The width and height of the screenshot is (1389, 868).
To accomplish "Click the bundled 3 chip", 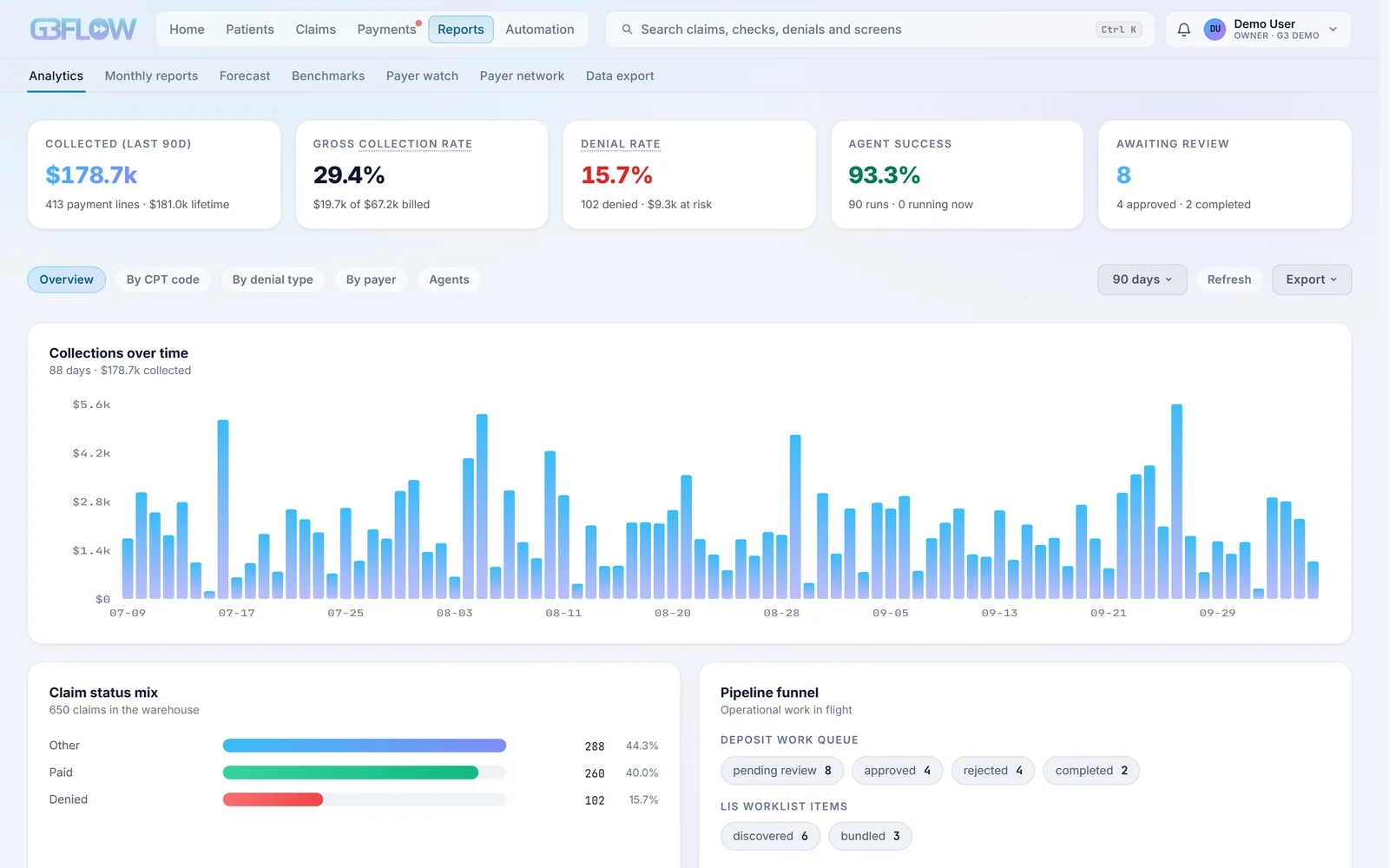I will pos(870,836).
